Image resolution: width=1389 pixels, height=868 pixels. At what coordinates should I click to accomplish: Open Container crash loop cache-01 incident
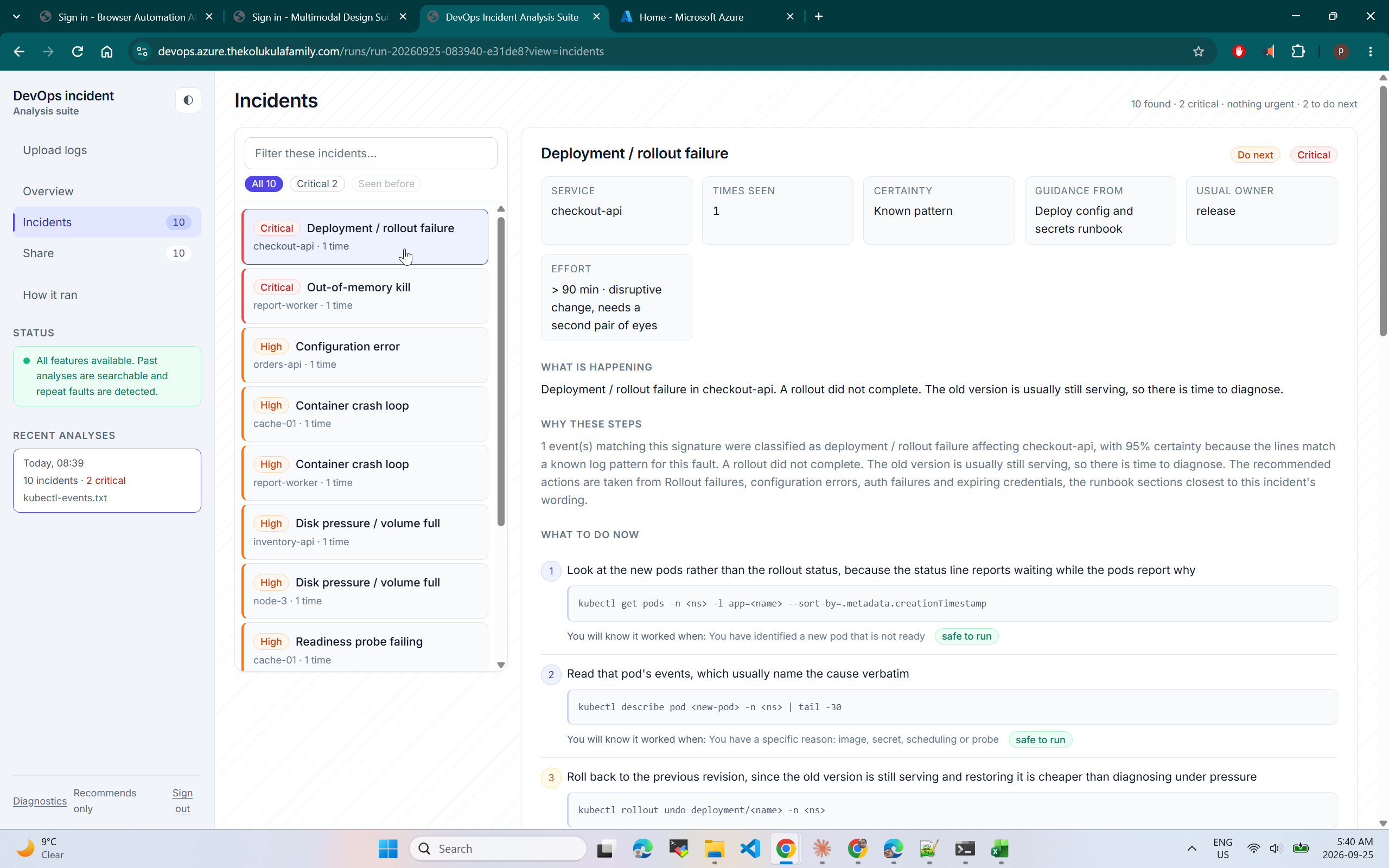pyautogui.click(x=365, y=414)
